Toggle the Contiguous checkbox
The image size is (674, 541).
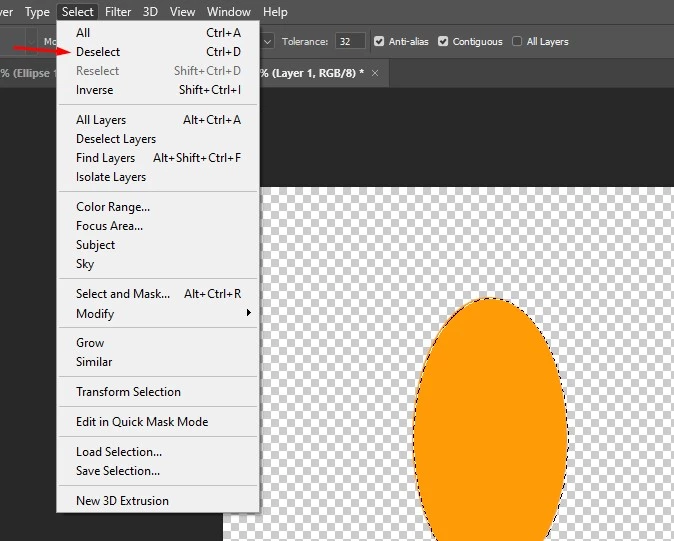[x=443, y=41]
